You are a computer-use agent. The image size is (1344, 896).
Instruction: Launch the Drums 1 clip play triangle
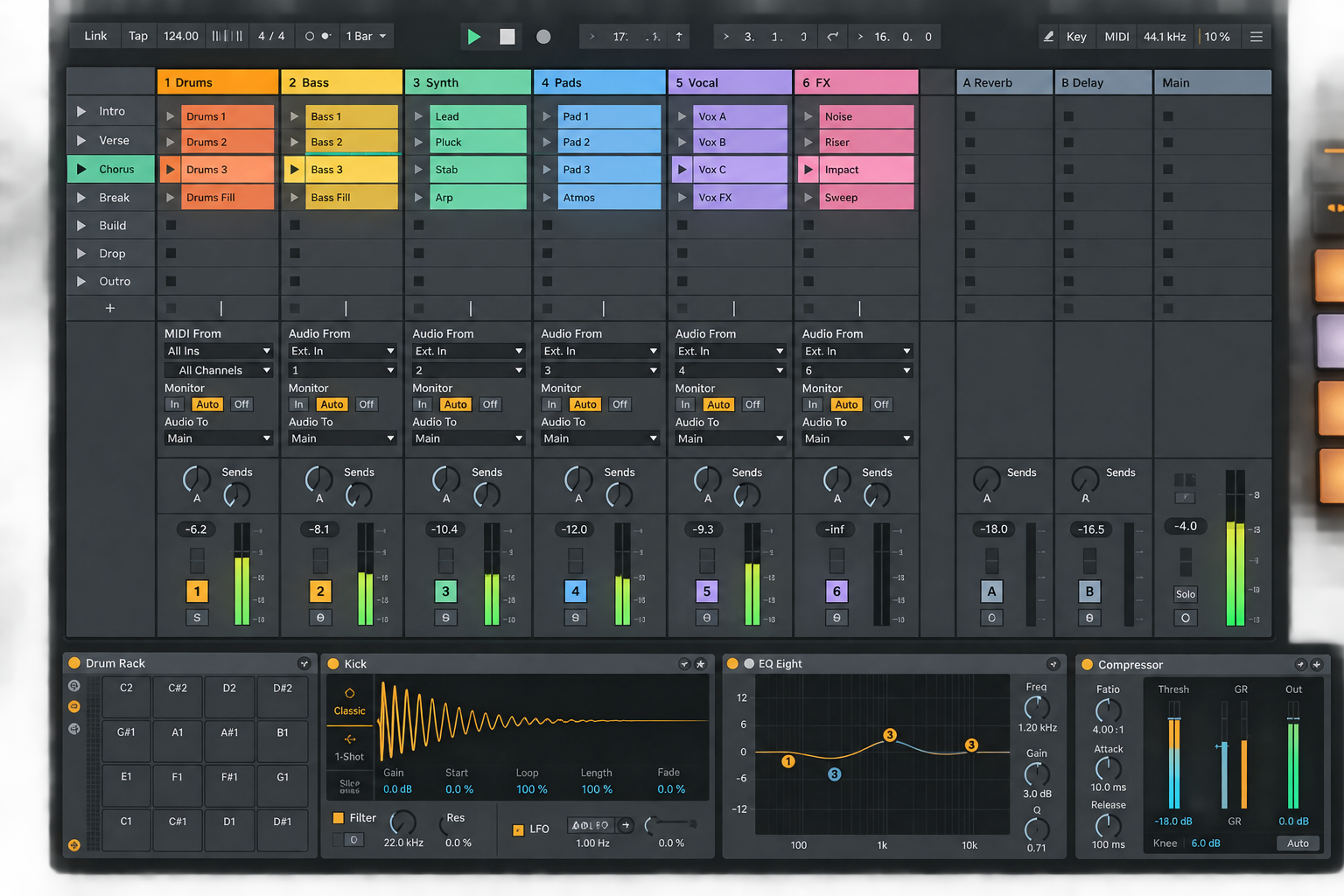(171, 116)
